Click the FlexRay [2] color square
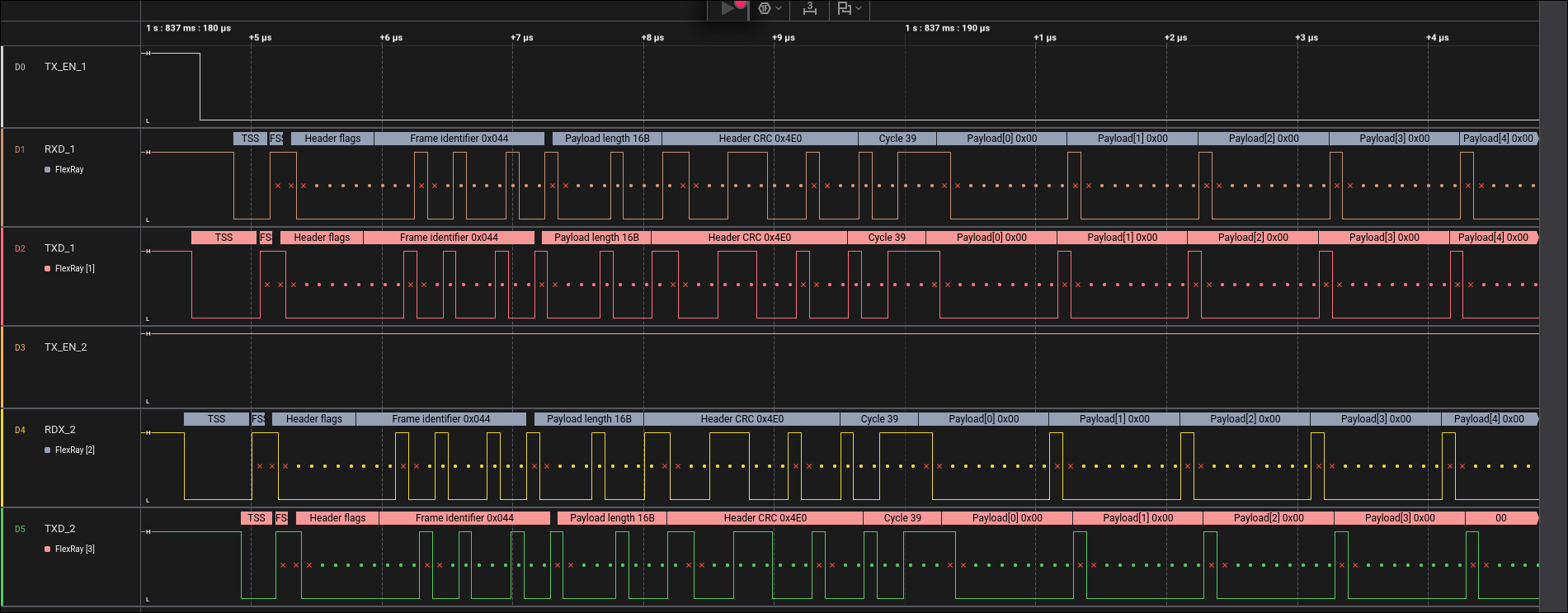The height and width of the screenshot is (613, 1568). pyautogui.click(x=48, y=450)
